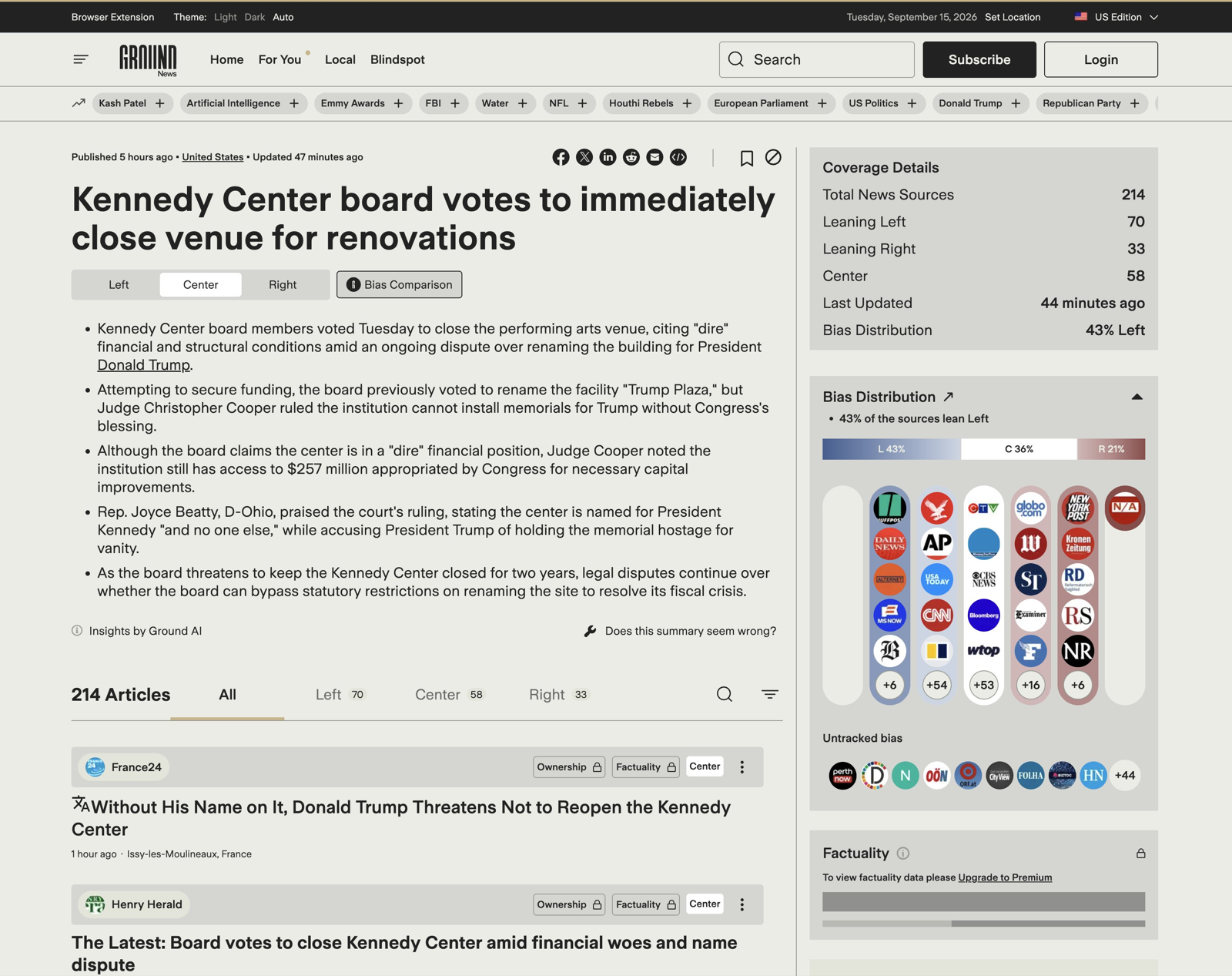
Task: Open France24 article options menu
Action: point(742,767)
